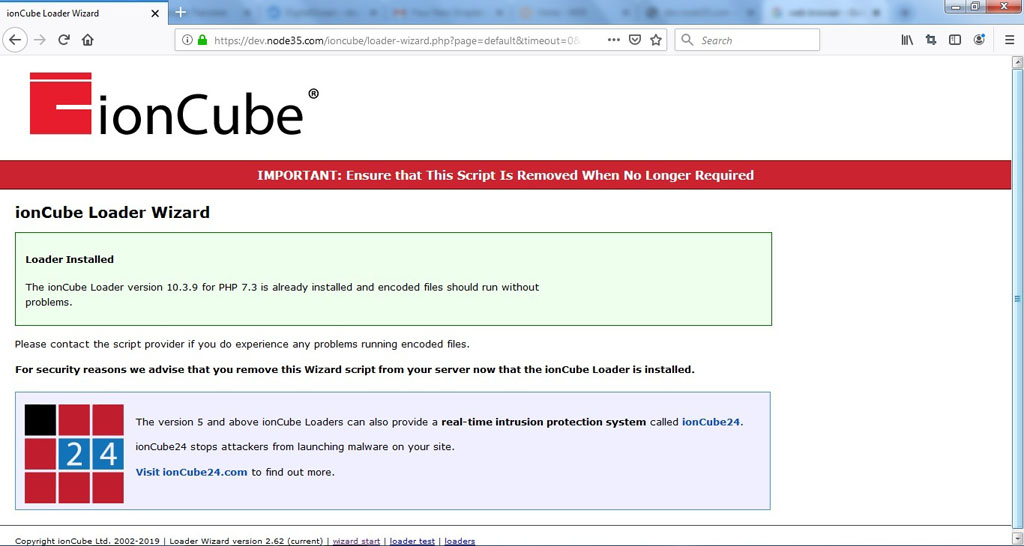This screenshot has width=1024, height=546.
Task: Click the forward navigation arrow
Action: point(40,40)
